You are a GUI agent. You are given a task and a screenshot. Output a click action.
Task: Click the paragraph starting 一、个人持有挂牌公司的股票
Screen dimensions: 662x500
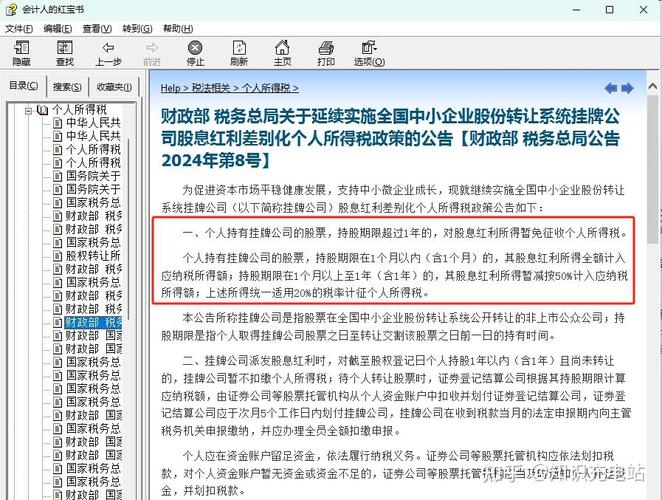click(404, 233)
